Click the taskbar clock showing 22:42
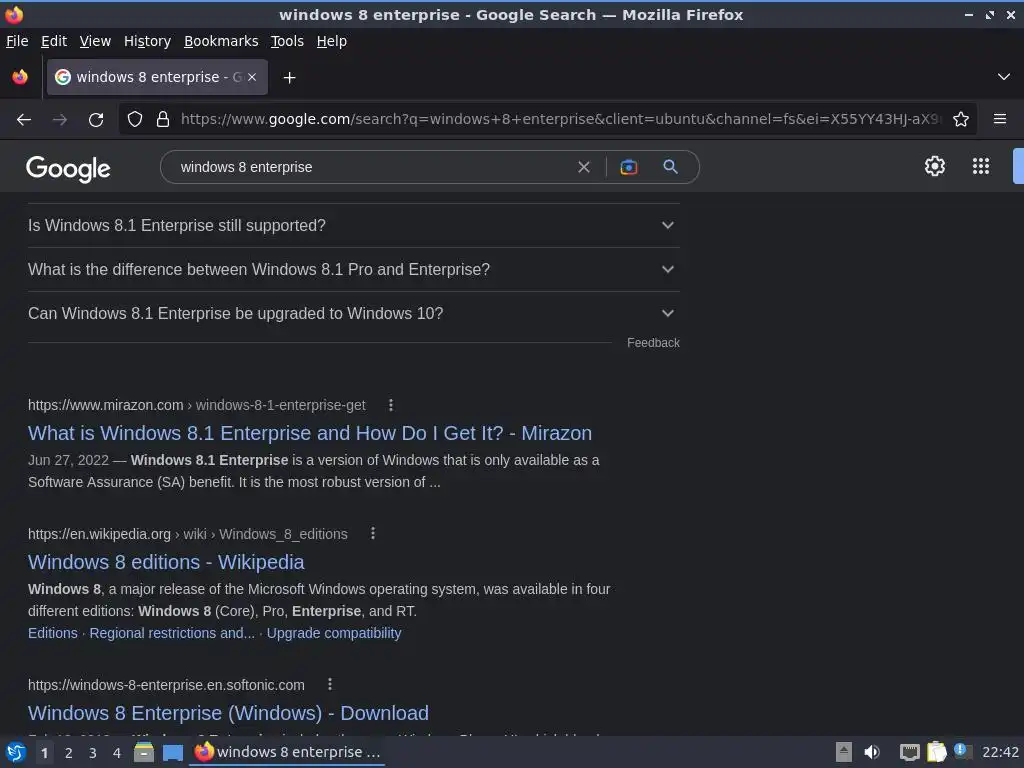Image resolution: width=1024 pixels, height=768 pixels. point(1000,752)
